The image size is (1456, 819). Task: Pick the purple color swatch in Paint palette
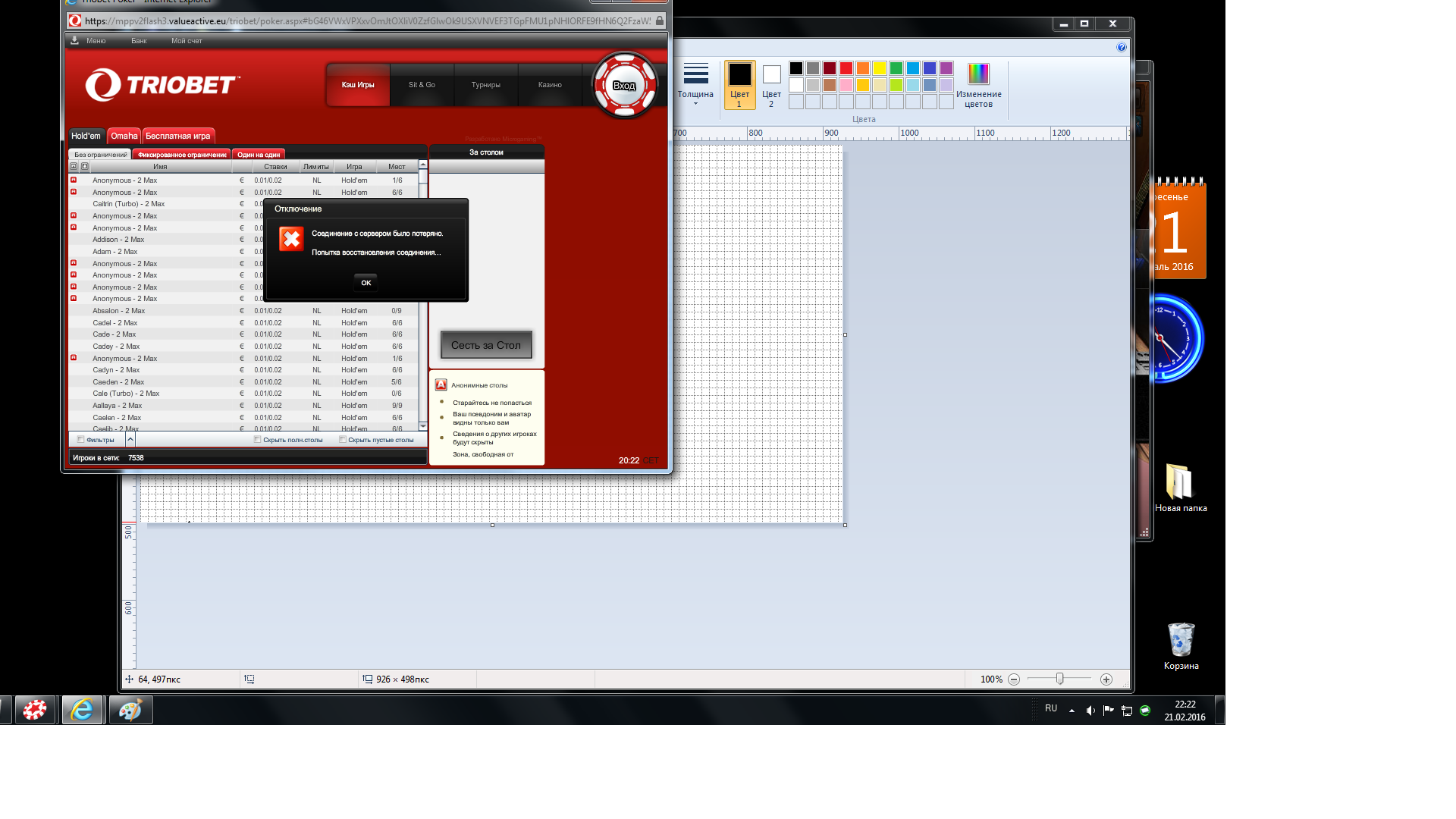pyautogui.click(x=946, y=68)
